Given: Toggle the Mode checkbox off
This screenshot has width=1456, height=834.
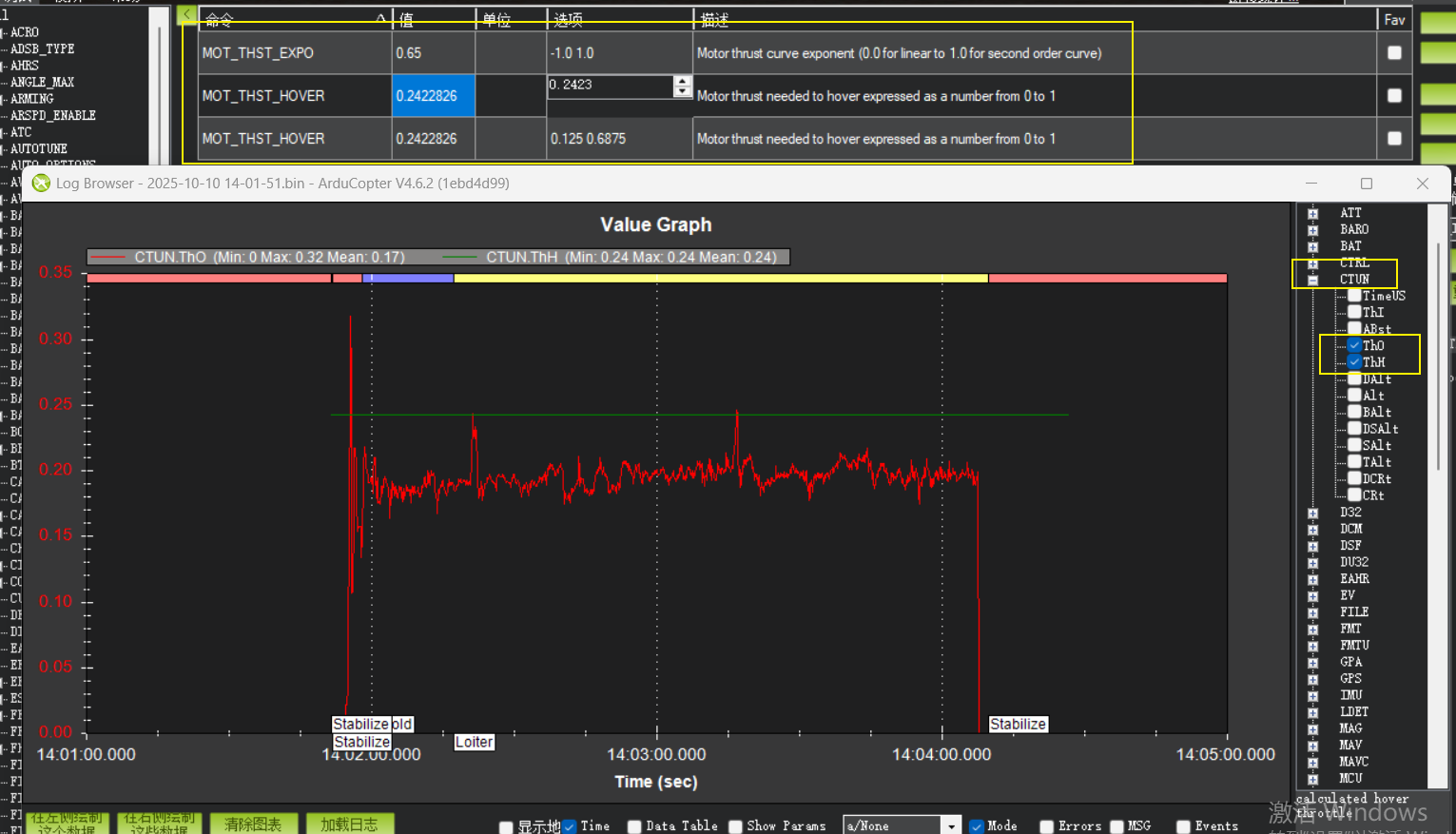Looking at the screenshot, I should click(x=977, y=826).
